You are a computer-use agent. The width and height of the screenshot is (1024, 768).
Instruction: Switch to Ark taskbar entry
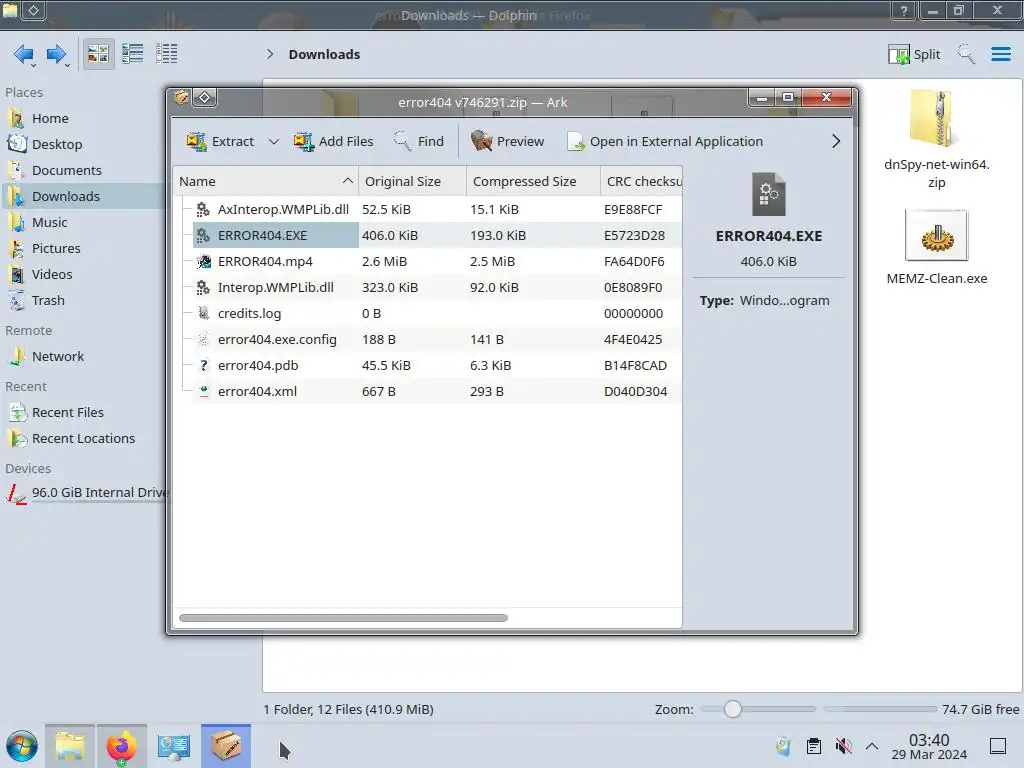[x=226, y=746]
